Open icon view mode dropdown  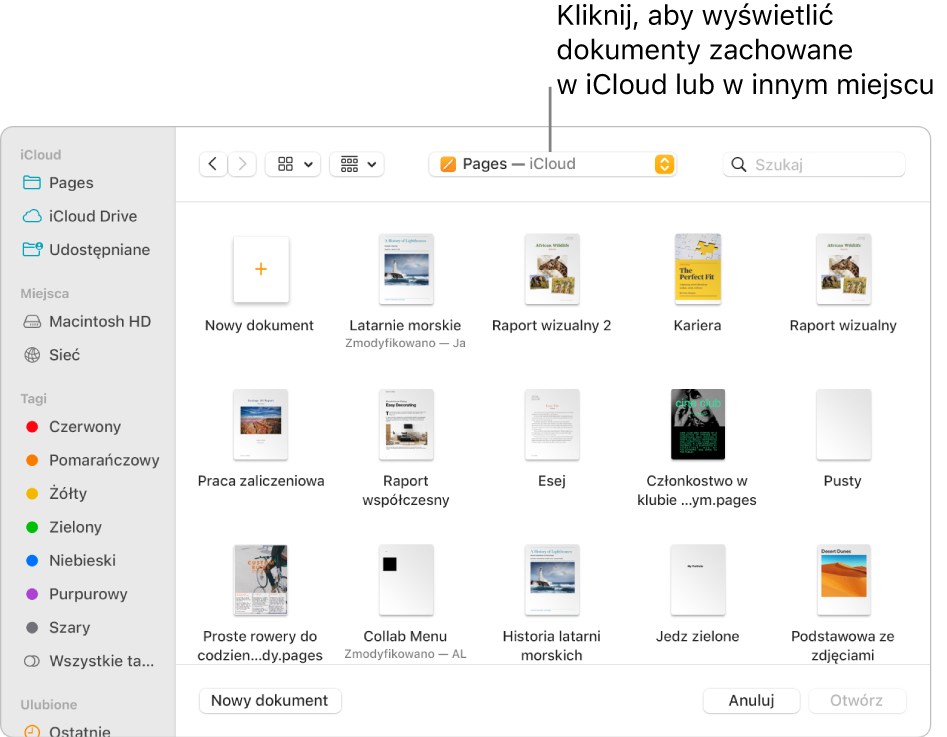[294, 164]
